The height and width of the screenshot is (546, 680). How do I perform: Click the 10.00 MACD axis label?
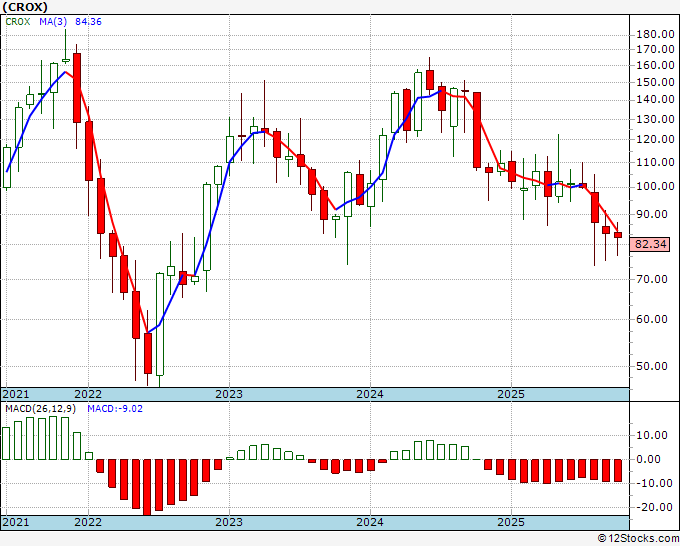[x=654, y=435]
